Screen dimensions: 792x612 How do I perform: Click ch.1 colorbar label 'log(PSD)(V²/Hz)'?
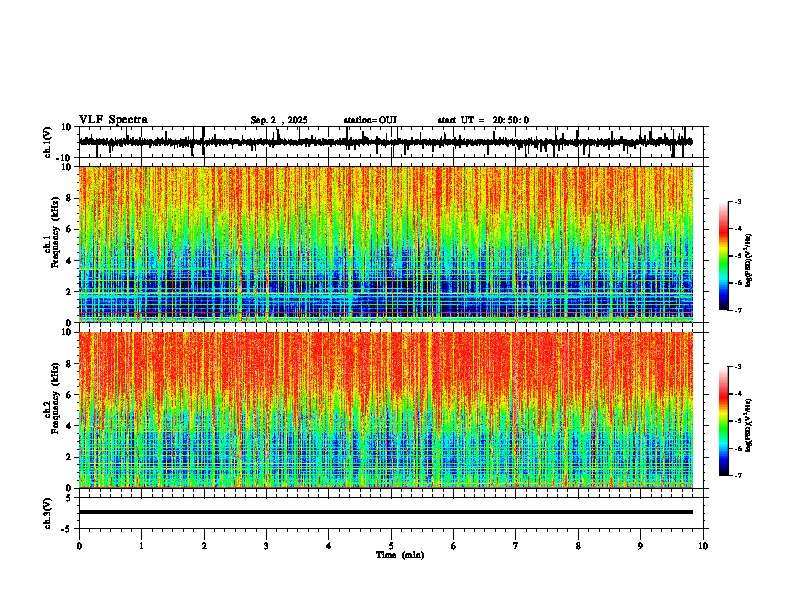point(749,261)
